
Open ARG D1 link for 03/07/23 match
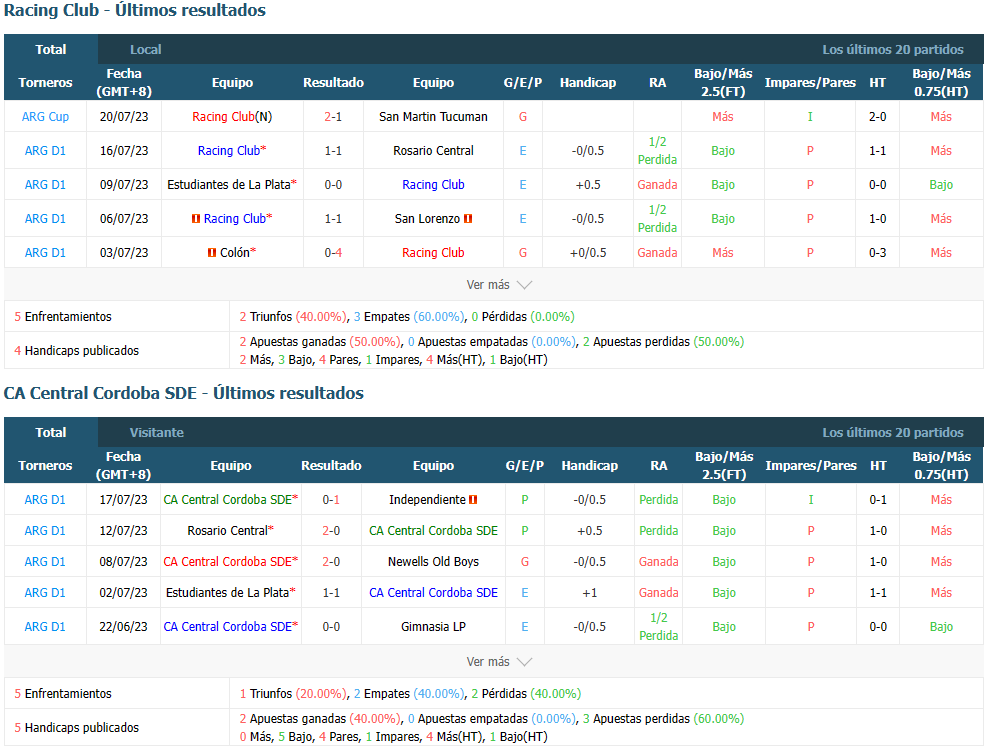pyautogui.click(x=45, y=253)
